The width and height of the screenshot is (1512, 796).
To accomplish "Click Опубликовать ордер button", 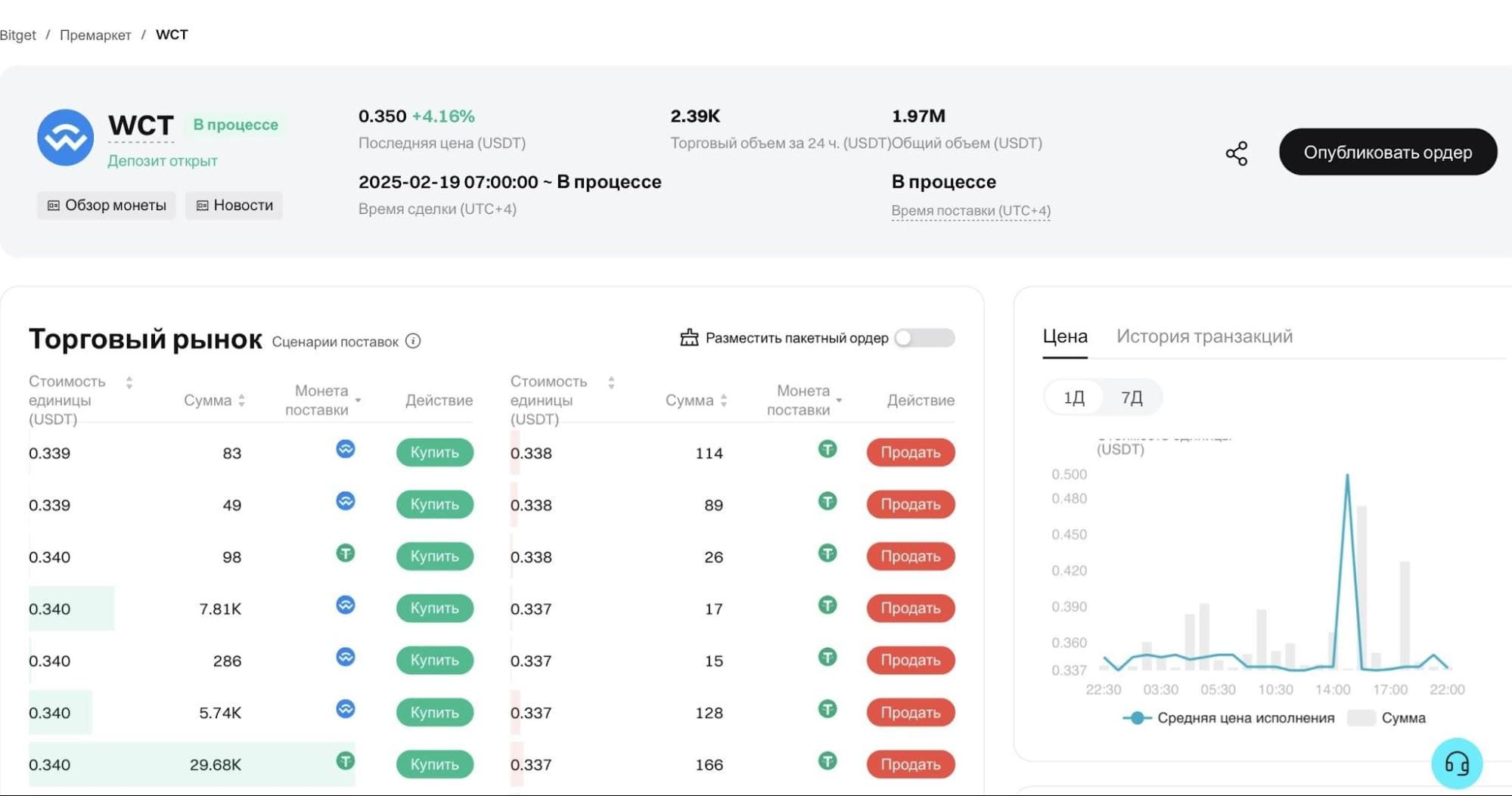I will coord(1388,152).
